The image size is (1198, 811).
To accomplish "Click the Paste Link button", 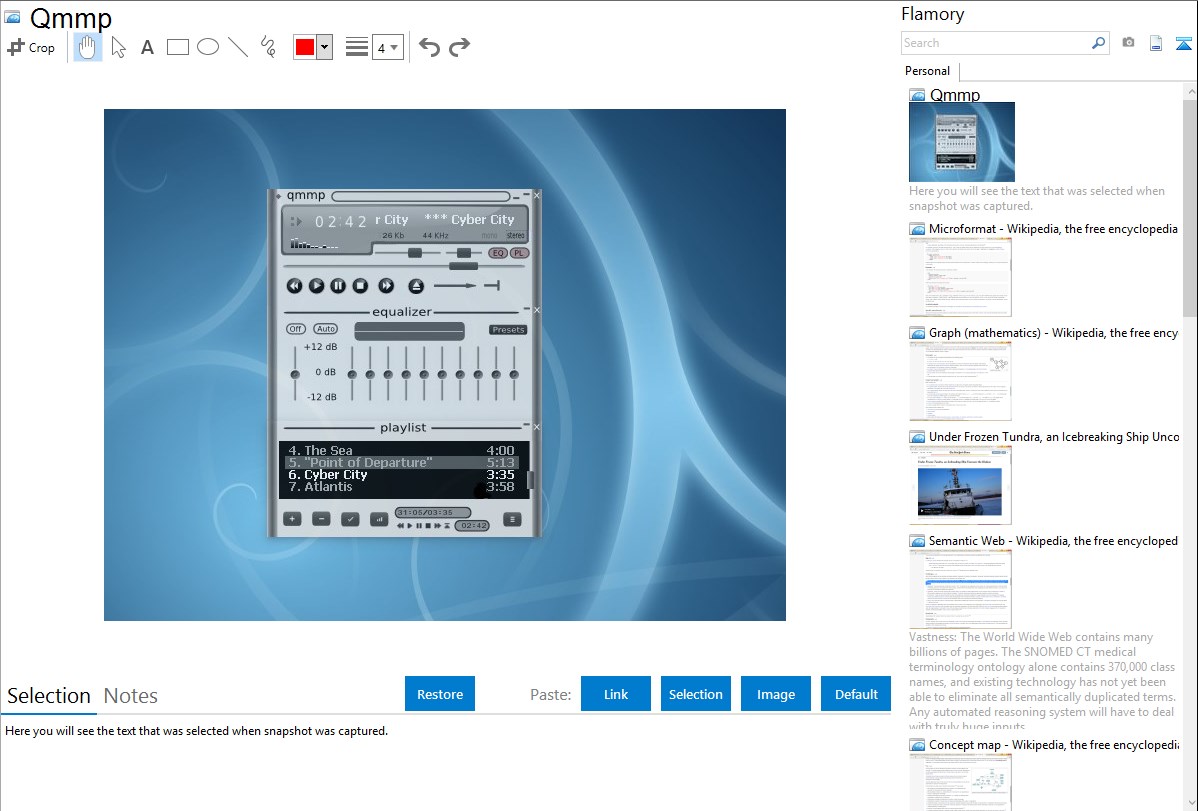I will 616,694.
